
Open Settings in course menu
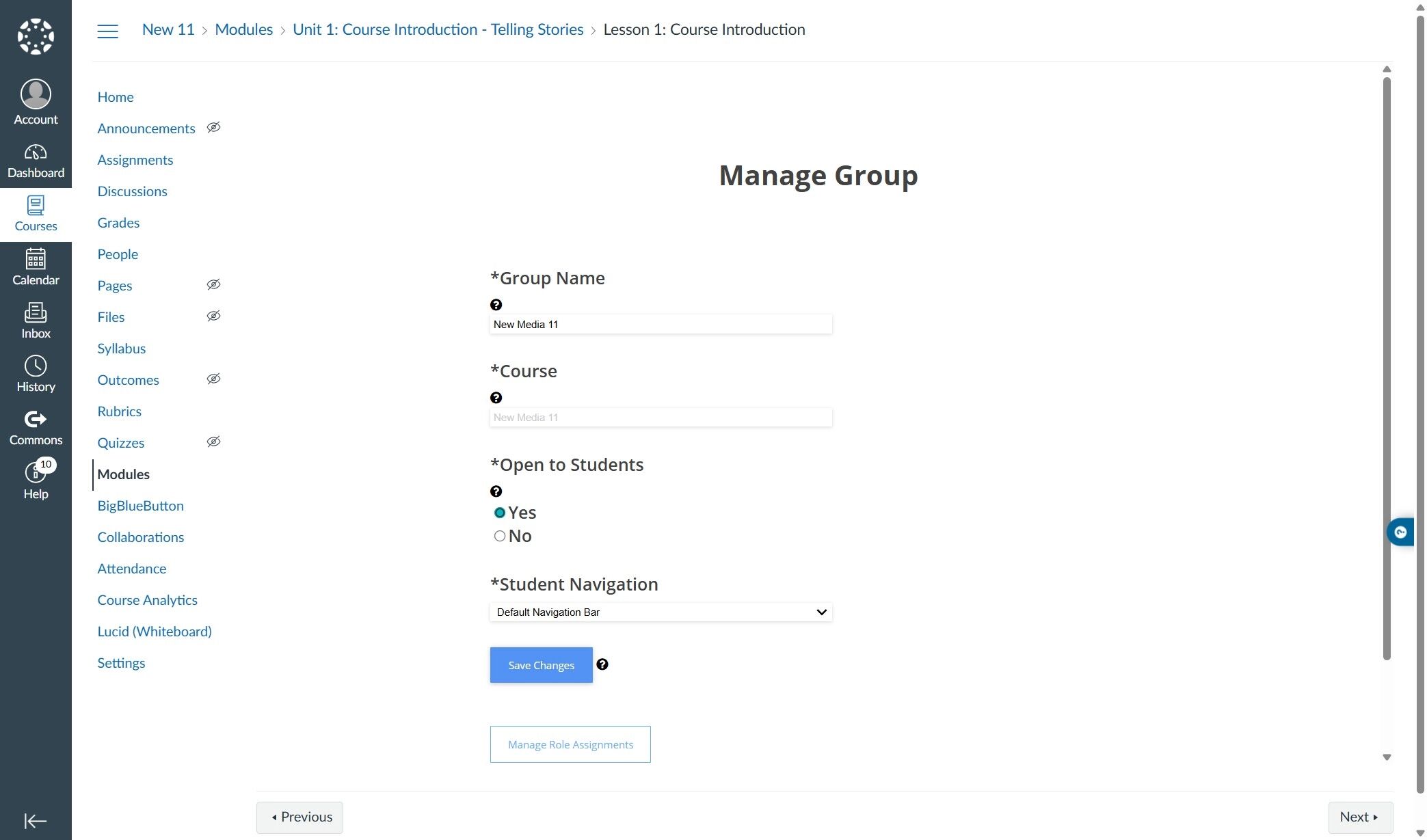coord(121,663)
